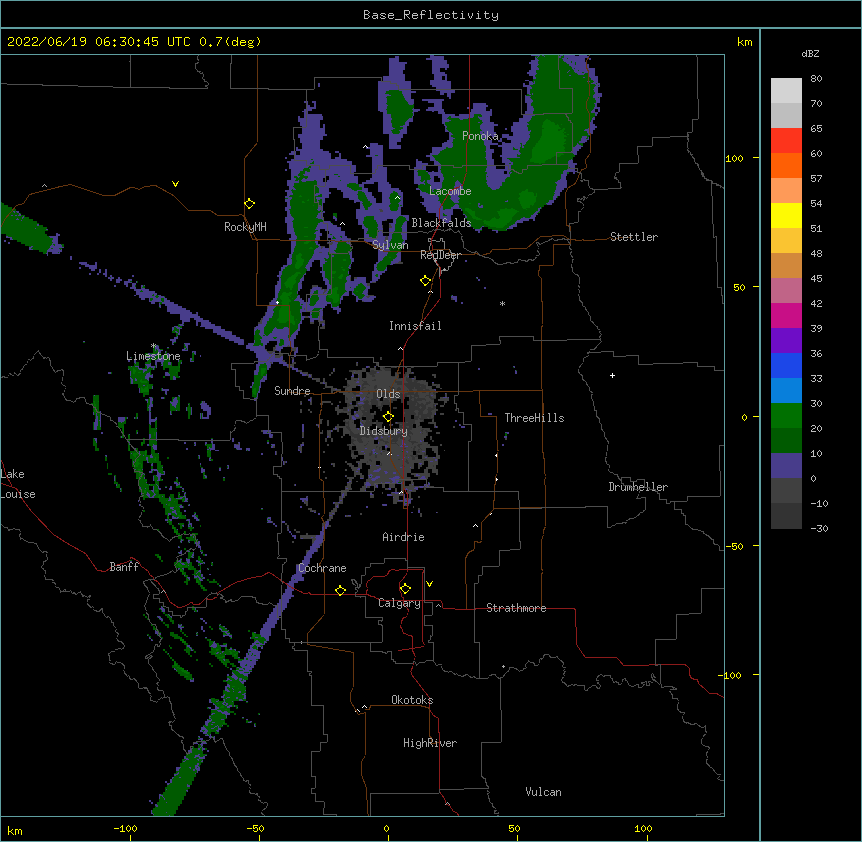Viewport: 862px width, 842px height.
Task: Click the white plus marker north of Drumheller
Action: (612, 375)
